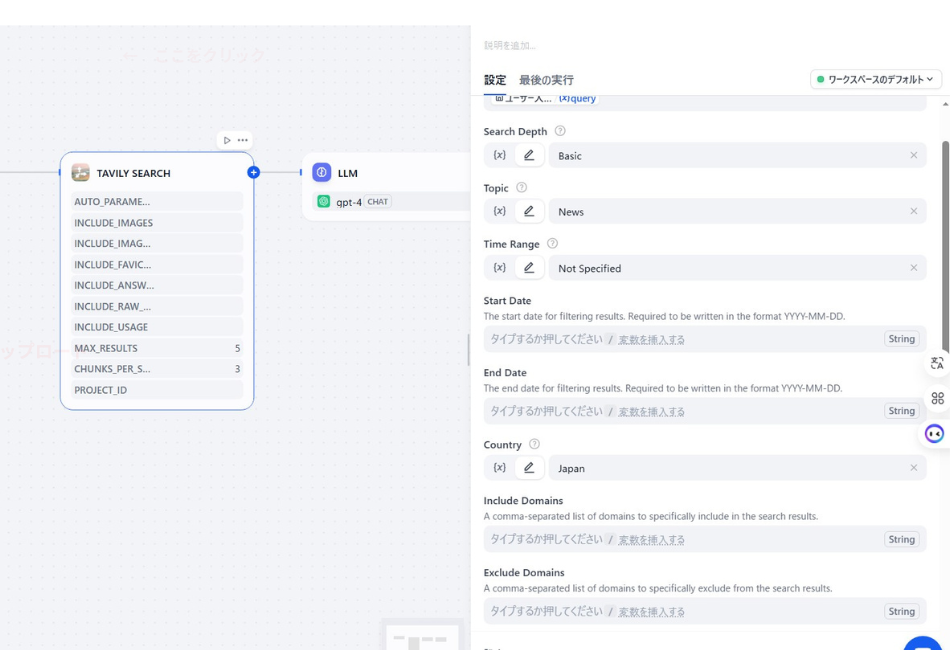Image resolution: width=950 pixels, height=650 pixels.
Task: Click the String button next to Include Domains
Action: coord(901,539)
